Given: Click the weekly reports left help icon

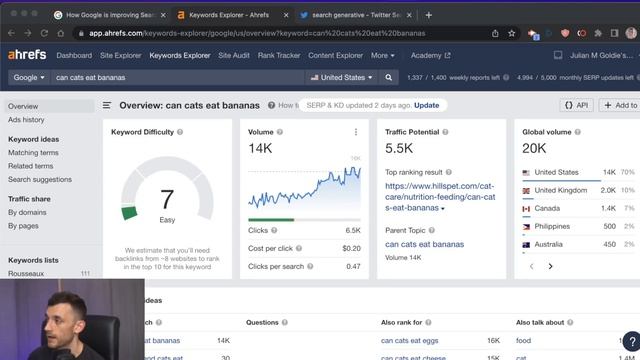Looking at the screenshot, I should click(506, 77).
